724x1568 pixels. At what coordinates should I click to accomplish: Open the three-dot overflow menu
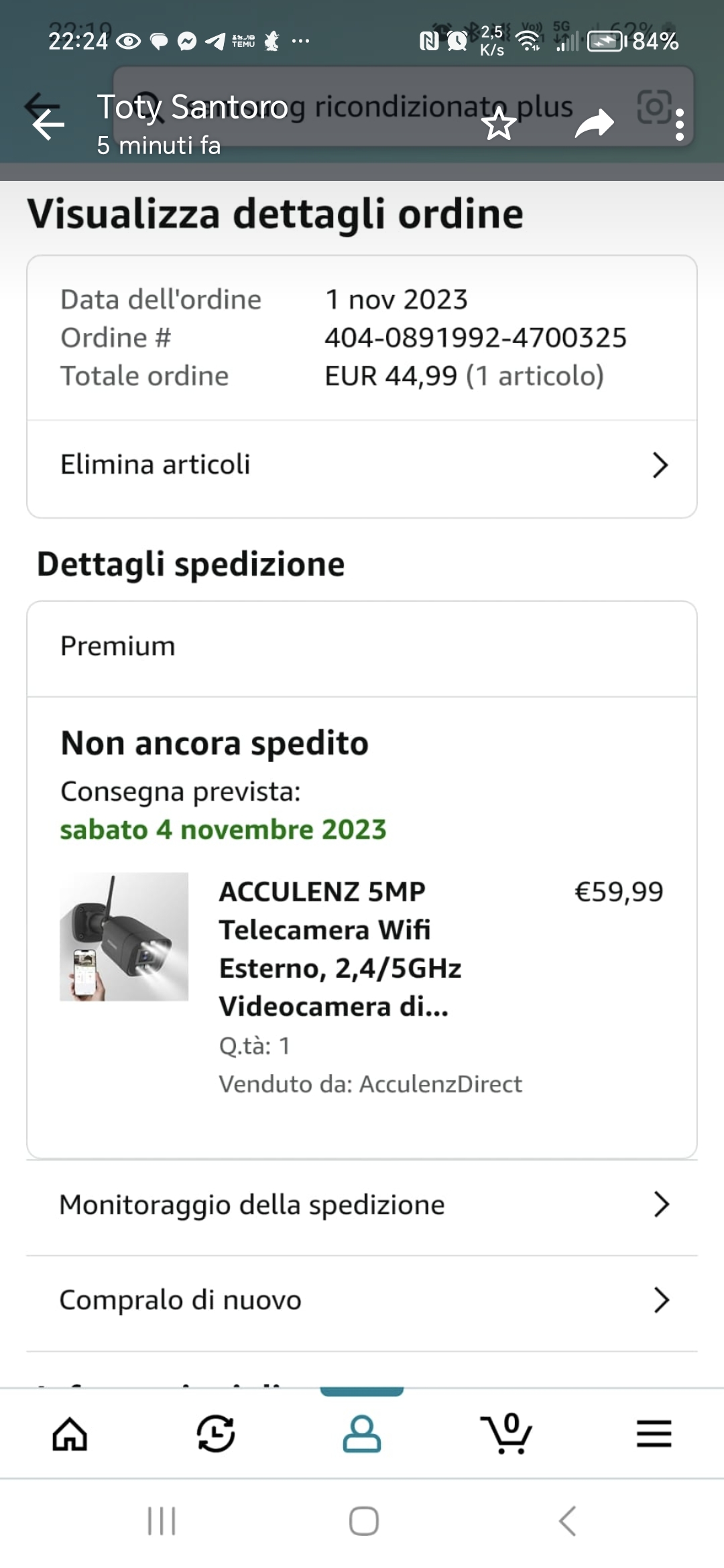680,125
